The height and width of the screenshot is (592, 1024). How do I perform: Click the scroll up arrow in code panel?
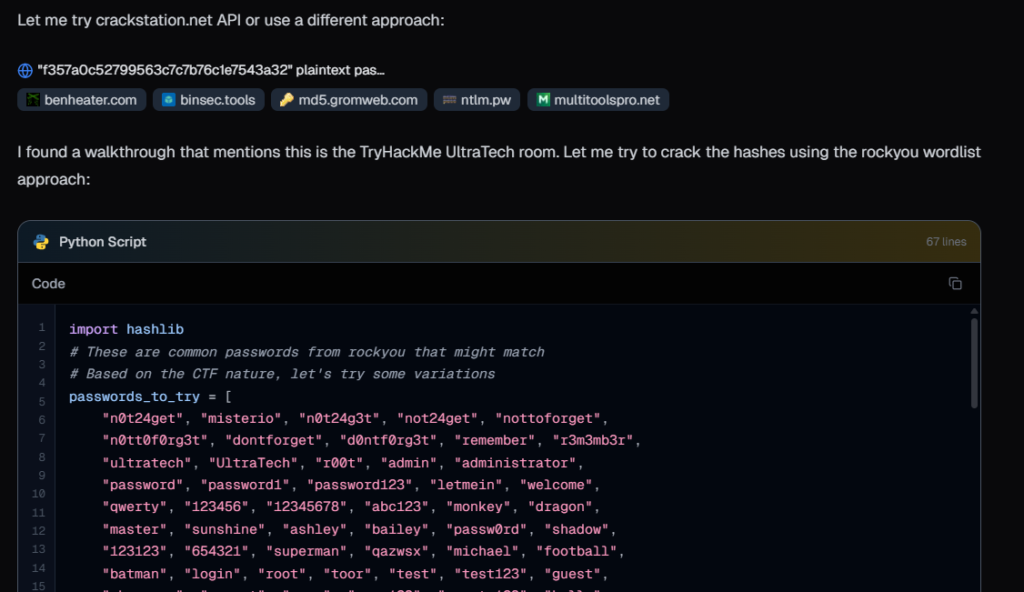[973, 311]
